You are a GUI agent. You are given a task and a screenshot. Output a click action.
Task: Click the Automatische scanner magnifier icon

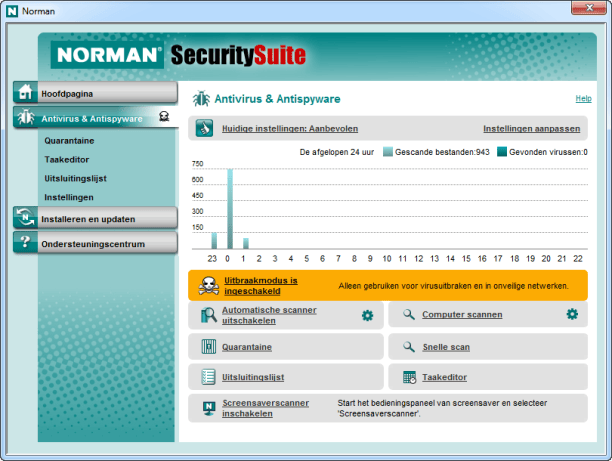point(209,315)
